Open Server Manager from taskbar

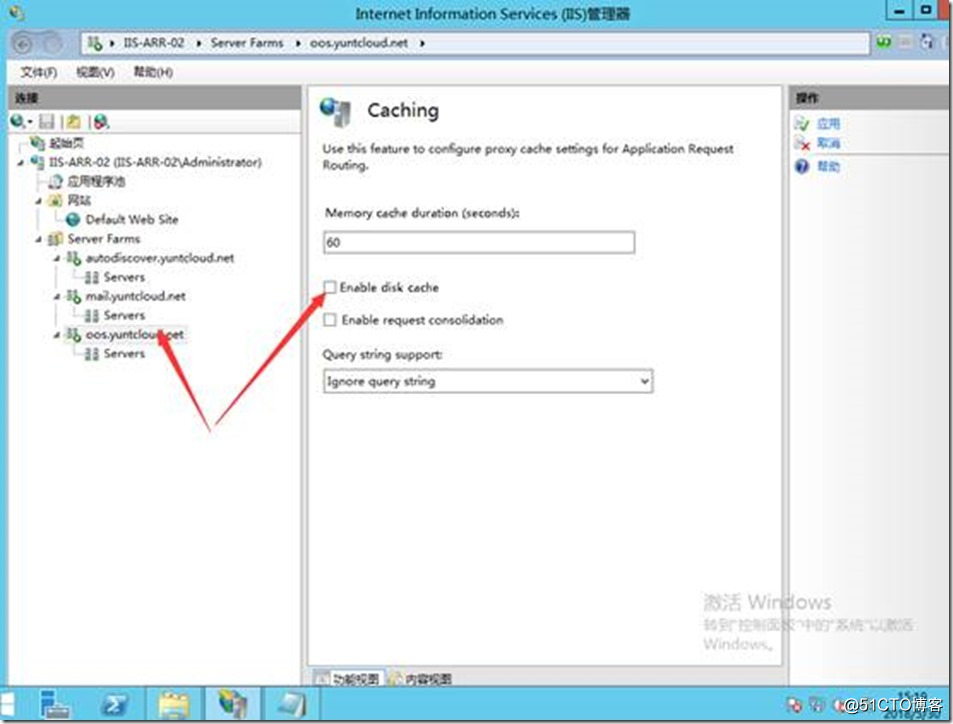pos(54,705)
